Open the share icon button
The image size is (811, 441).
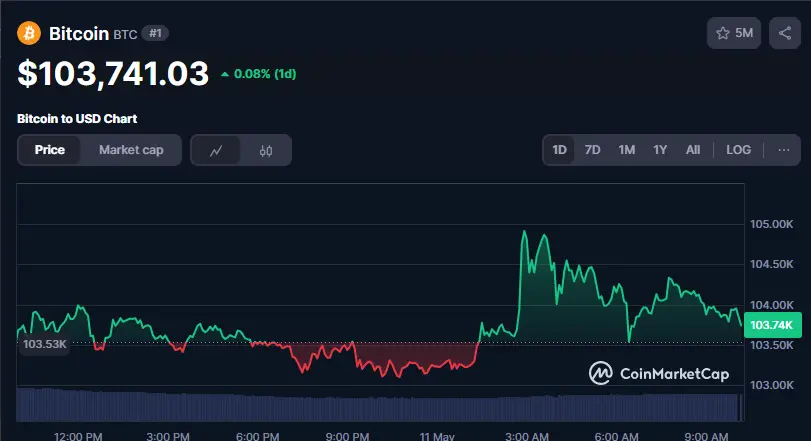[785, 33]
